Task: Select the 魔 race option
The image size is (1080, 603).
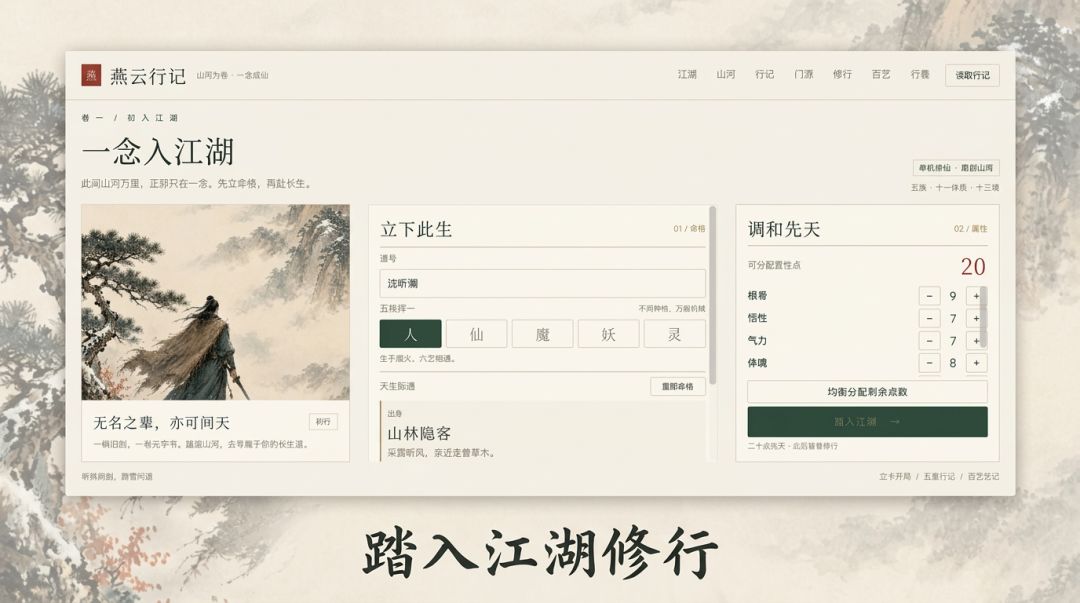Action: click(x=543, y=334)
